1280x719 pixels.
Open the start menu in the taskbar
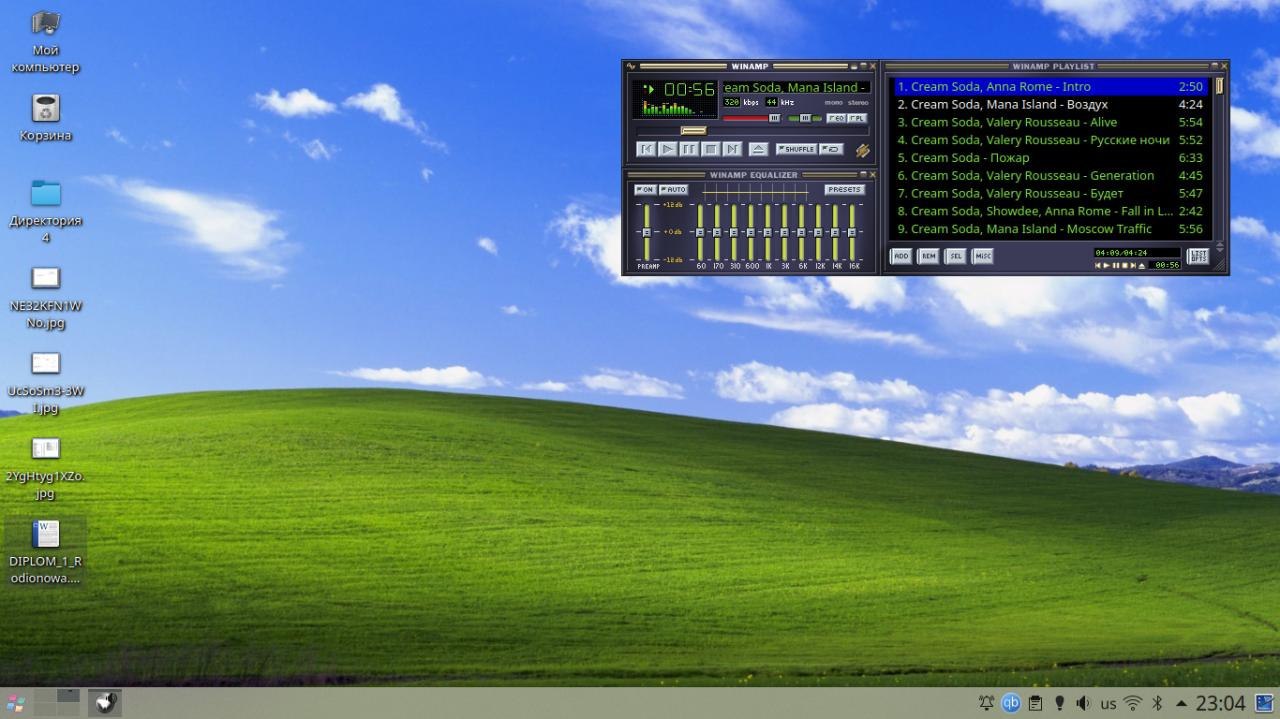tap(16, 703)
